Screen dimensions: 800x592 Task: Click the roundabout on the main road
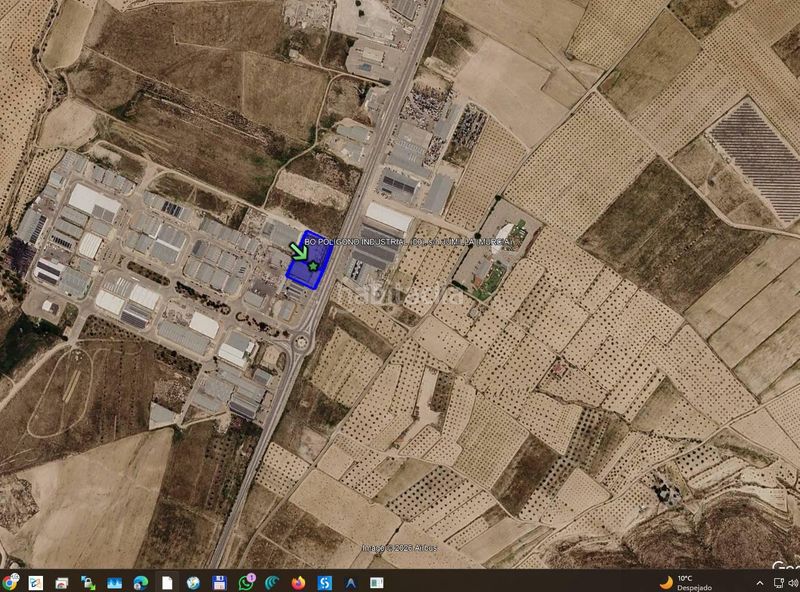click(x=302, y=342)
